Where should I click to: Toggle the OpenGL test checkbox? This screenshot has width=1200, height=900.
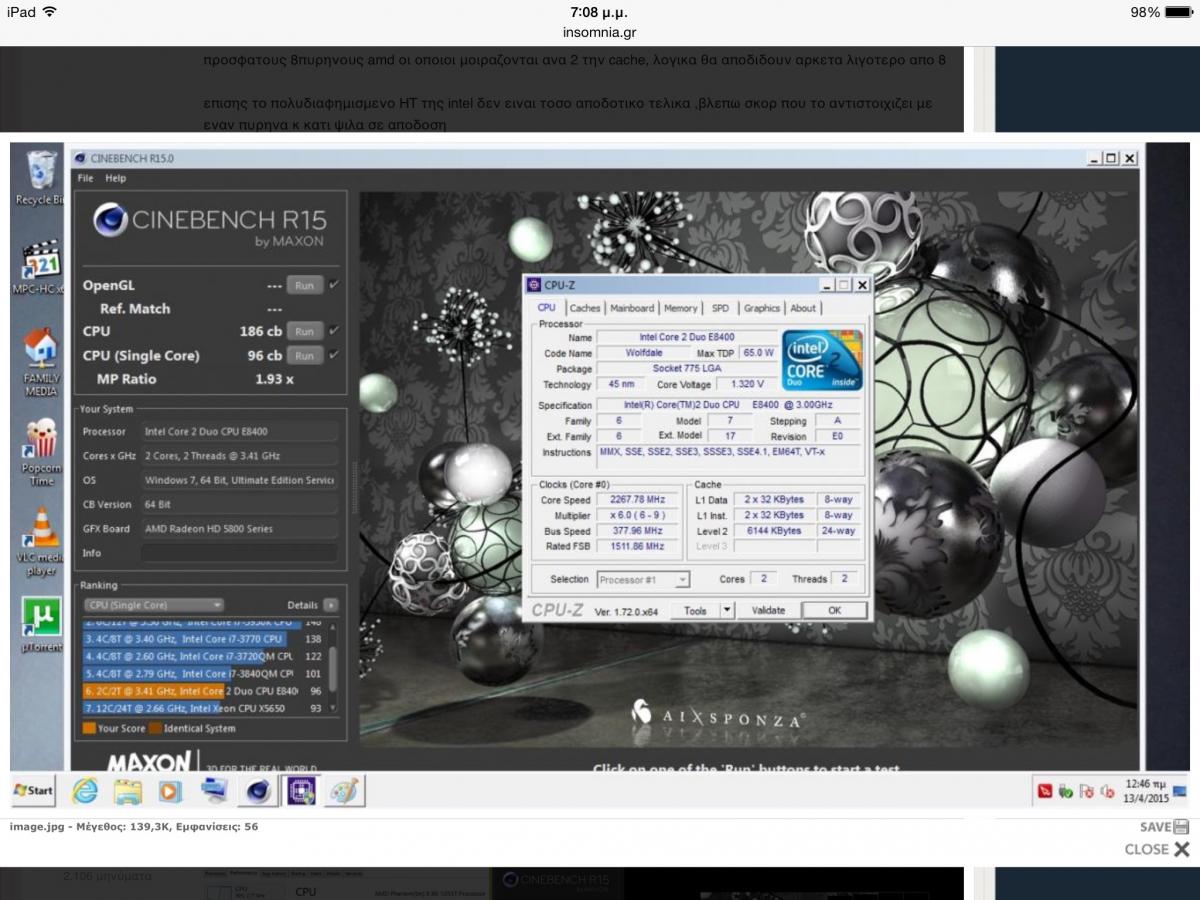coord(334,284)
